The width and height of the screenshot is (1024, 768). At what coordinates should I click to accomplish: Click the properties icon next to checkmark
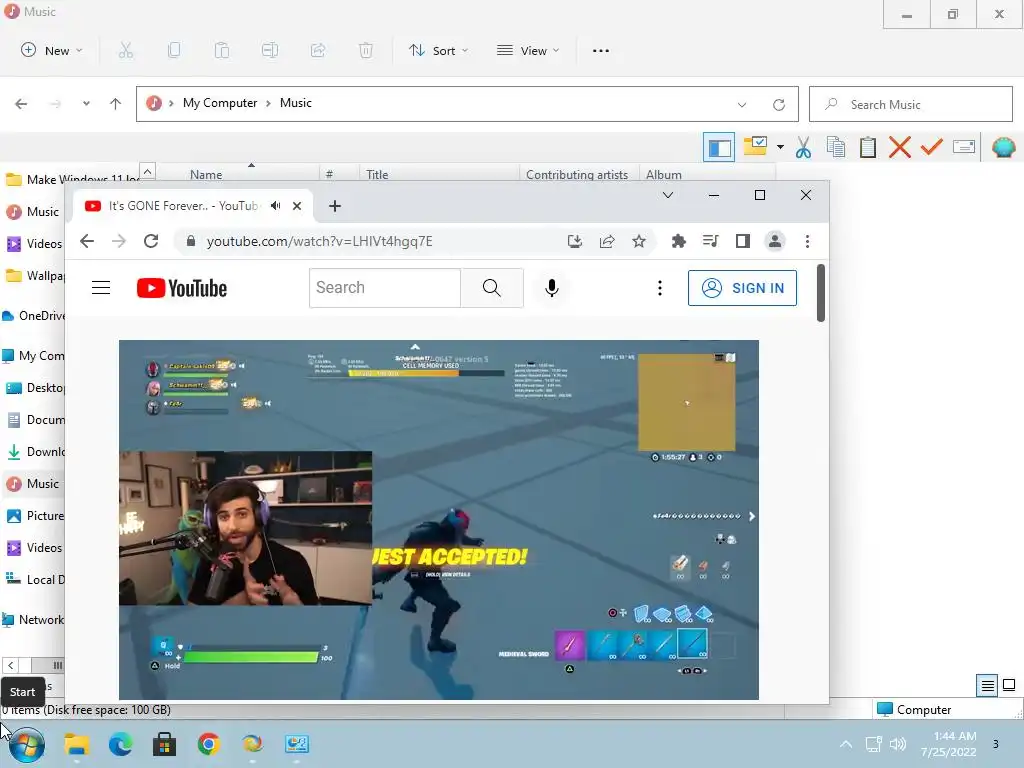coord(964,147)
